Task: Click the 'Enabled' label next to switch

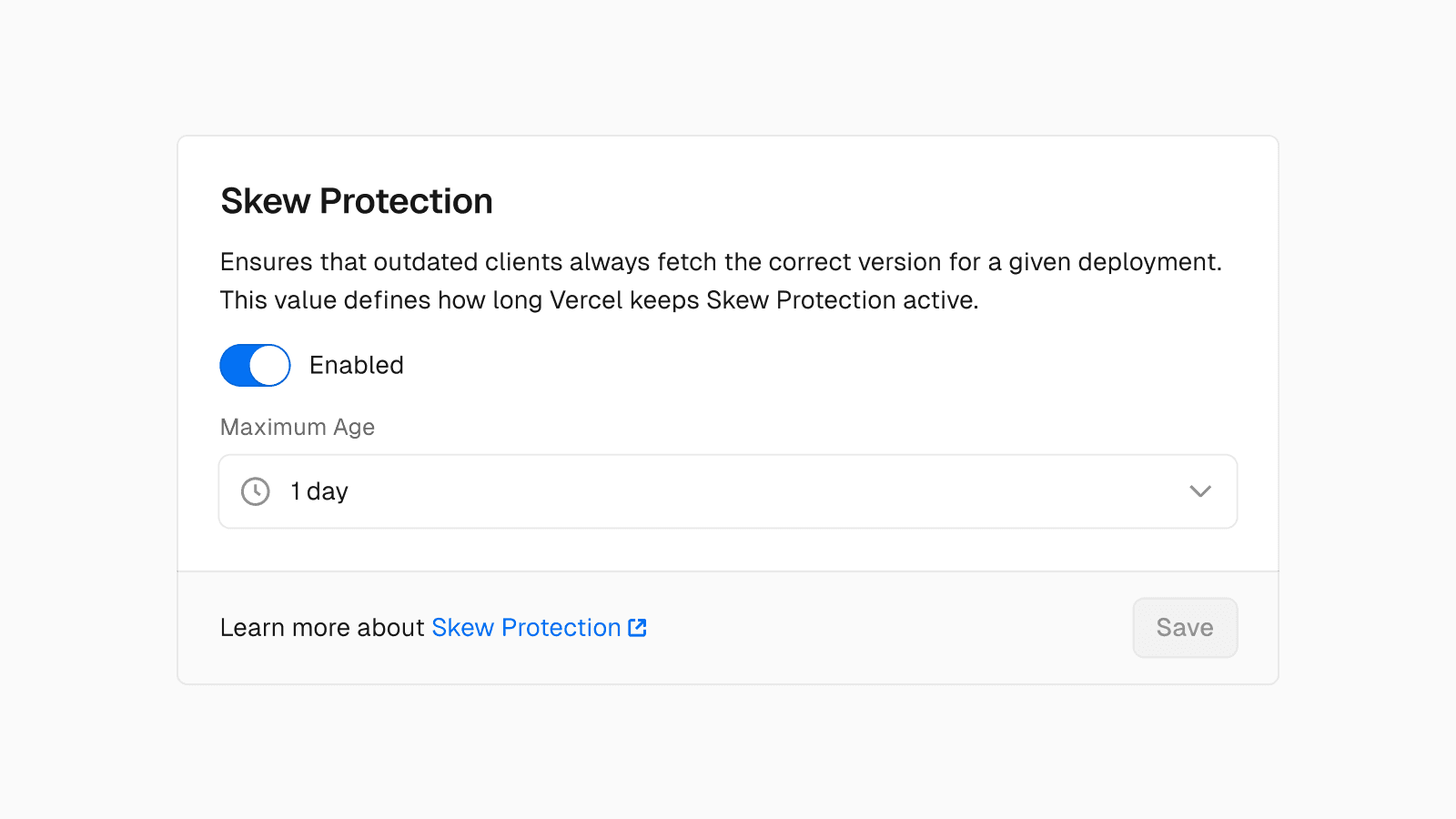Action: pos(356,365)
